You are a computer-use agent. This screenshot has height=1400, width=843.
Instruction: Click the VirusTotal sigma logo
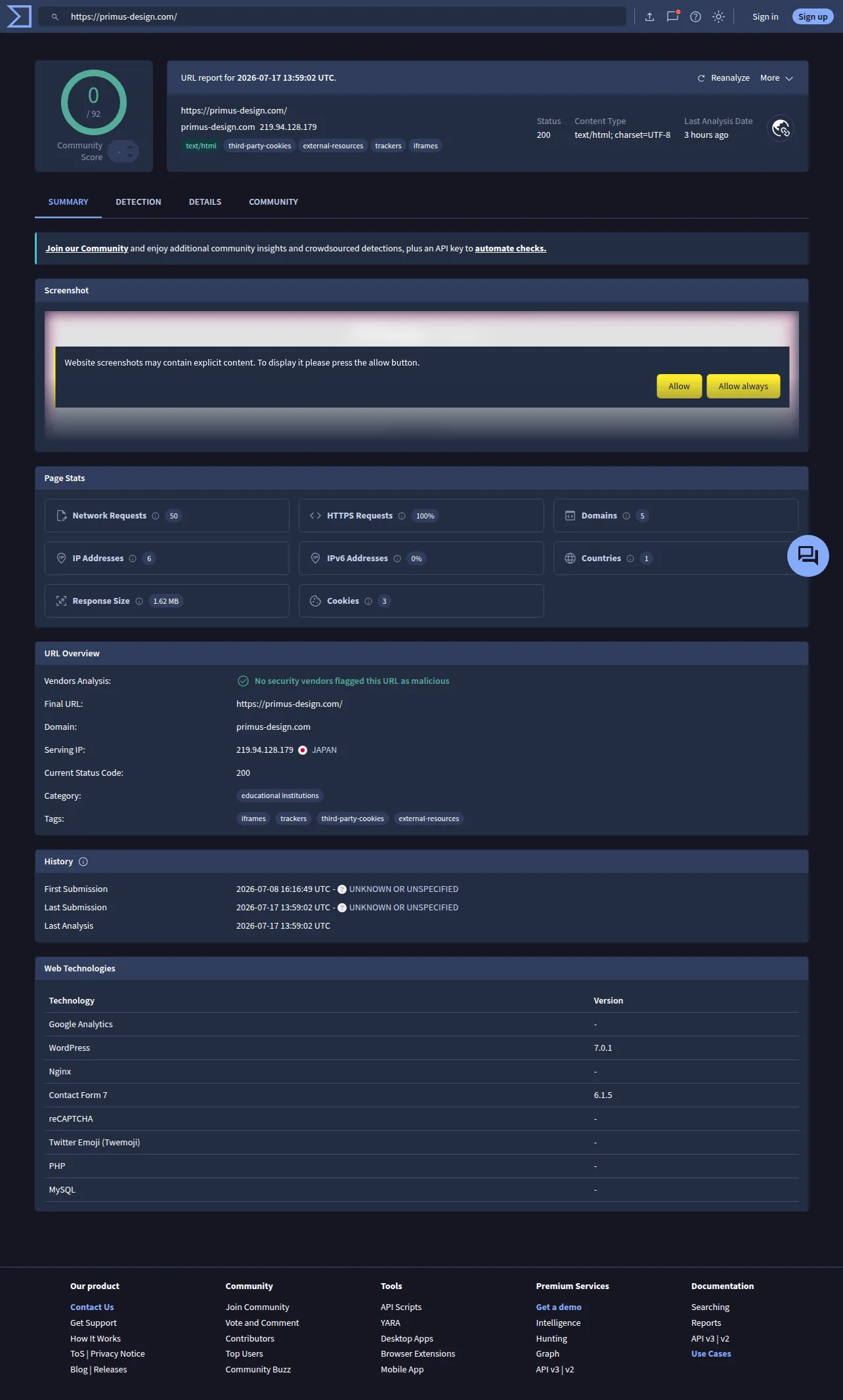coord(19,16)
